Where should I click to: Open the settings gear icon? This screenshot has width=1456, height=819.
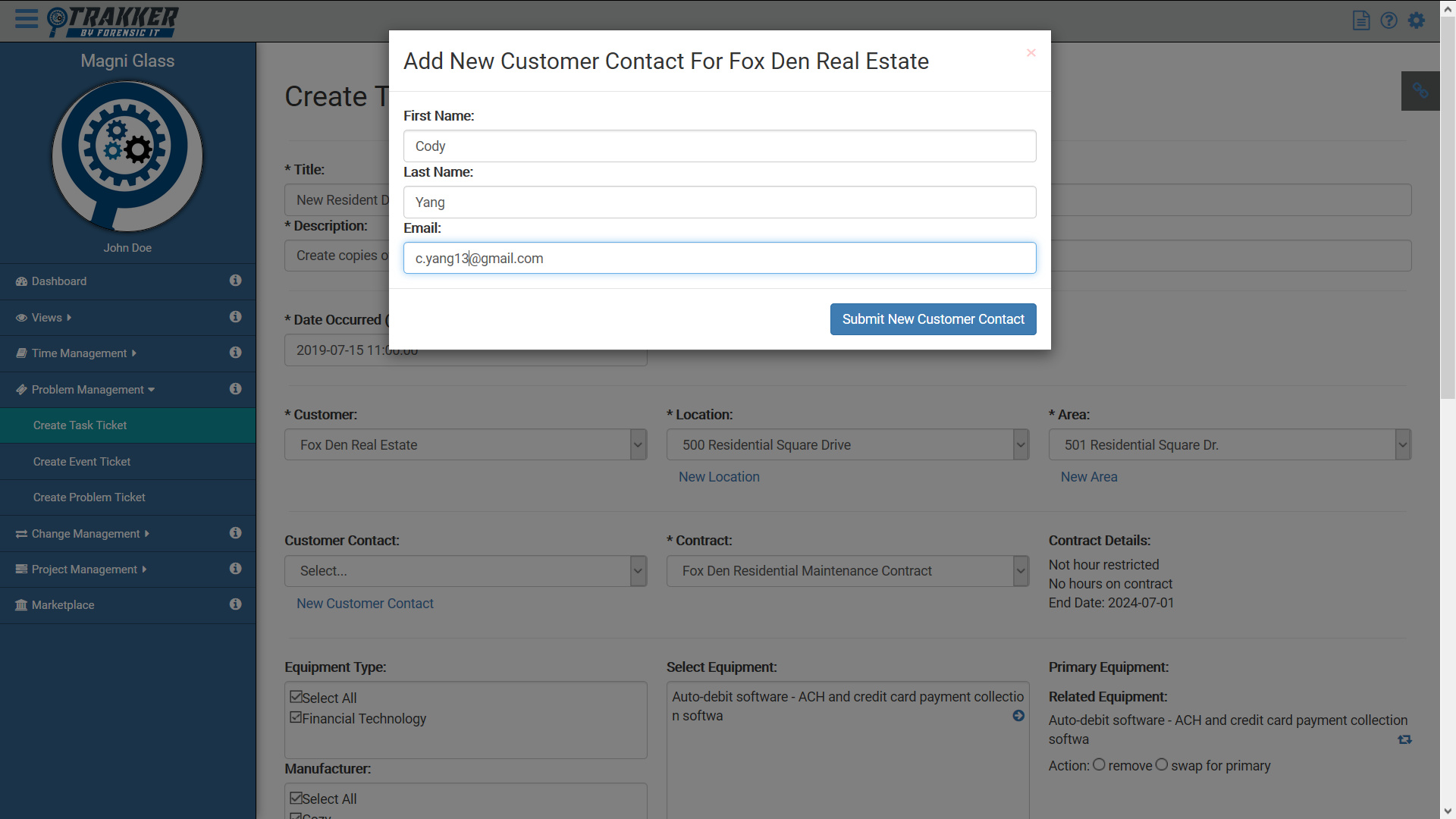coord(1417,20)
